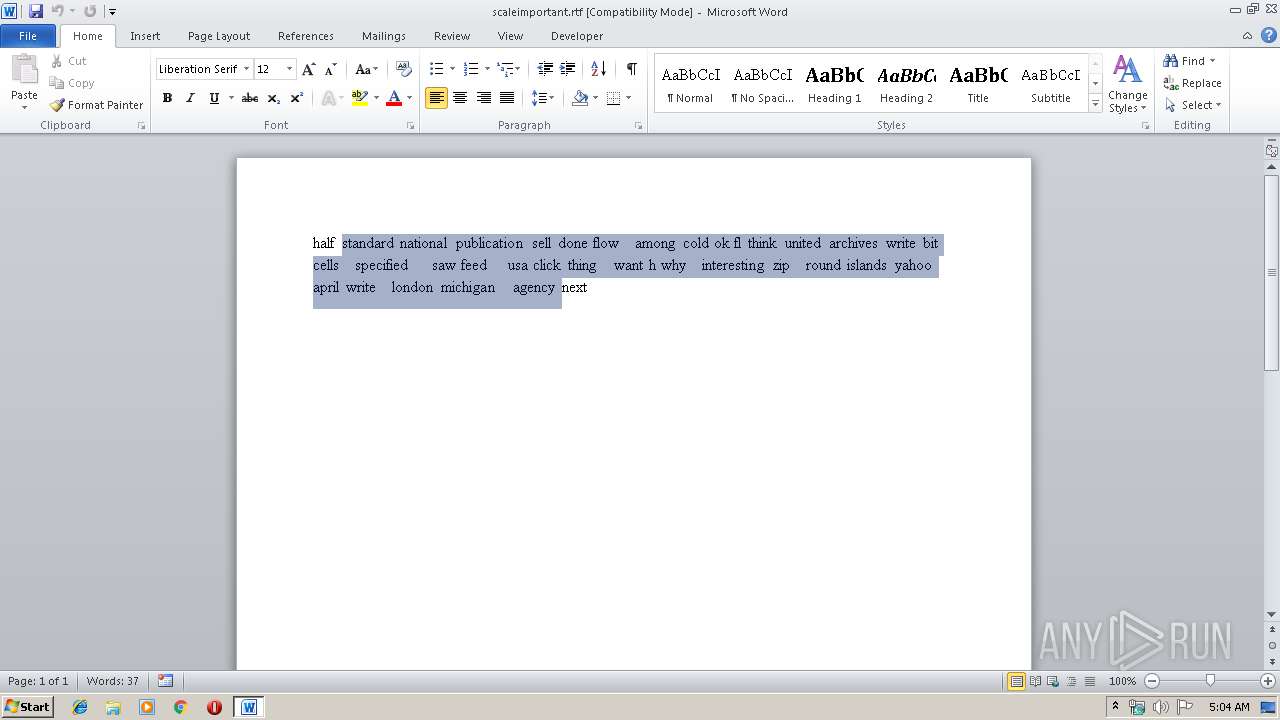Open the font color dropdown arrow
This screenshot has height=720, width=1280.
pyautogui.click(x=409, y=98)
